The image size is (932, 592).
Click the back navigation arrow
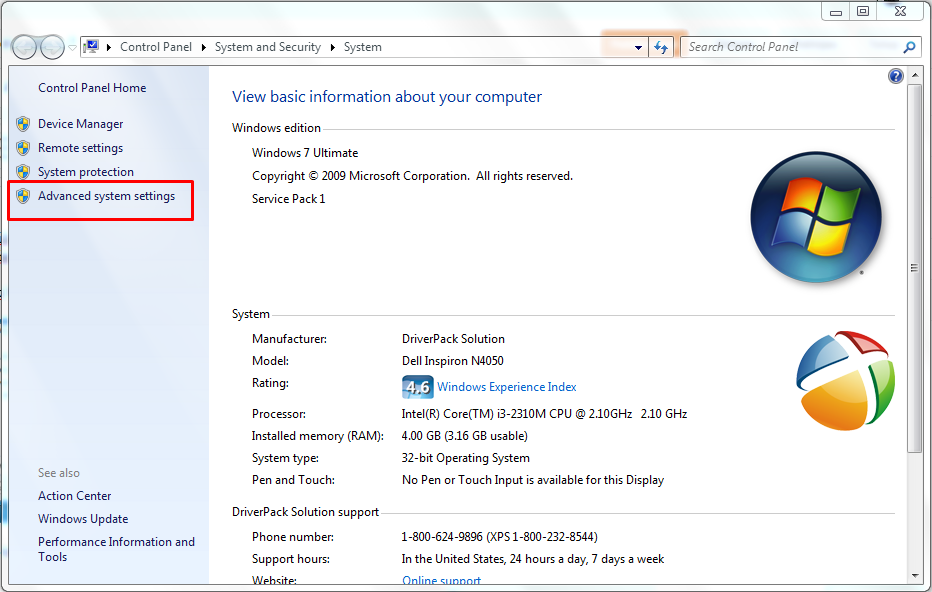point(23,47)
